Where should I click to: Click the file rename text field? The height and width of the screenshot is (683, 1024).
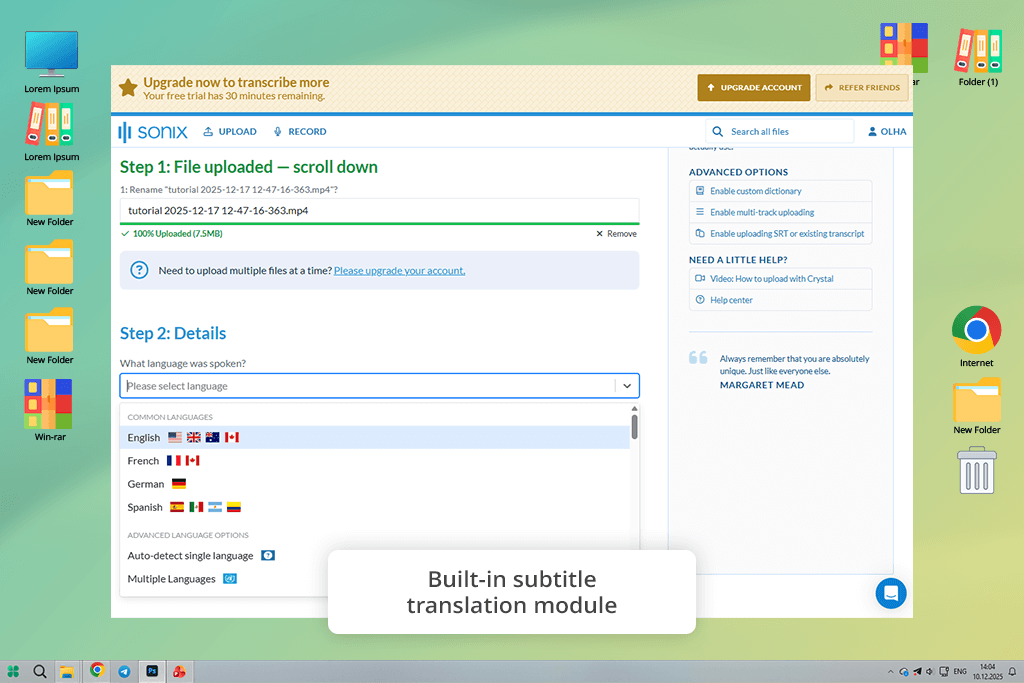pyautogui.click(x=379, y=211)
